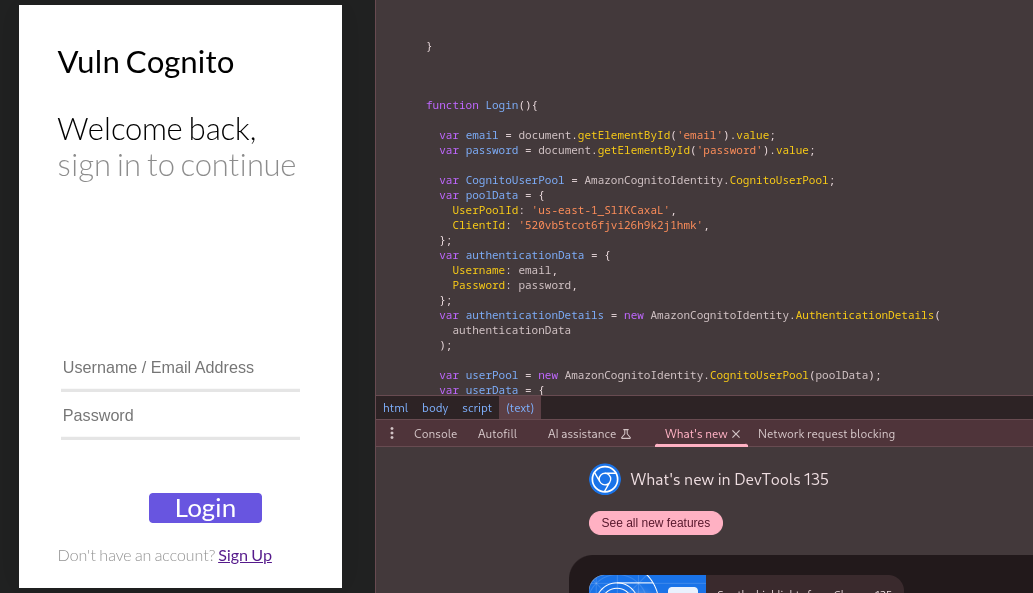
Task: Switch to the Autofill drawer tab
Action: (x=497, y=434)
